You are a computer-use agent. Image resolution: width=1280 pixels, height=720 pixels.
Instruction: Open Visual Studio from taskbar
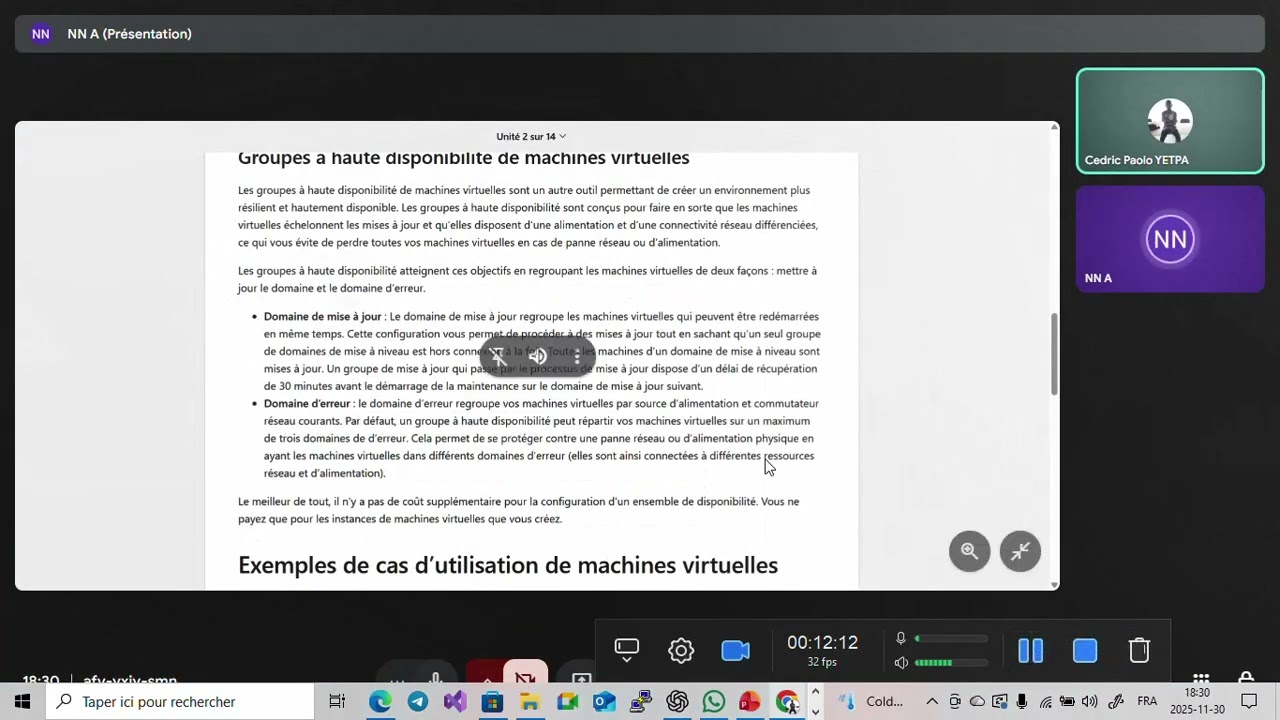[455, 702]
